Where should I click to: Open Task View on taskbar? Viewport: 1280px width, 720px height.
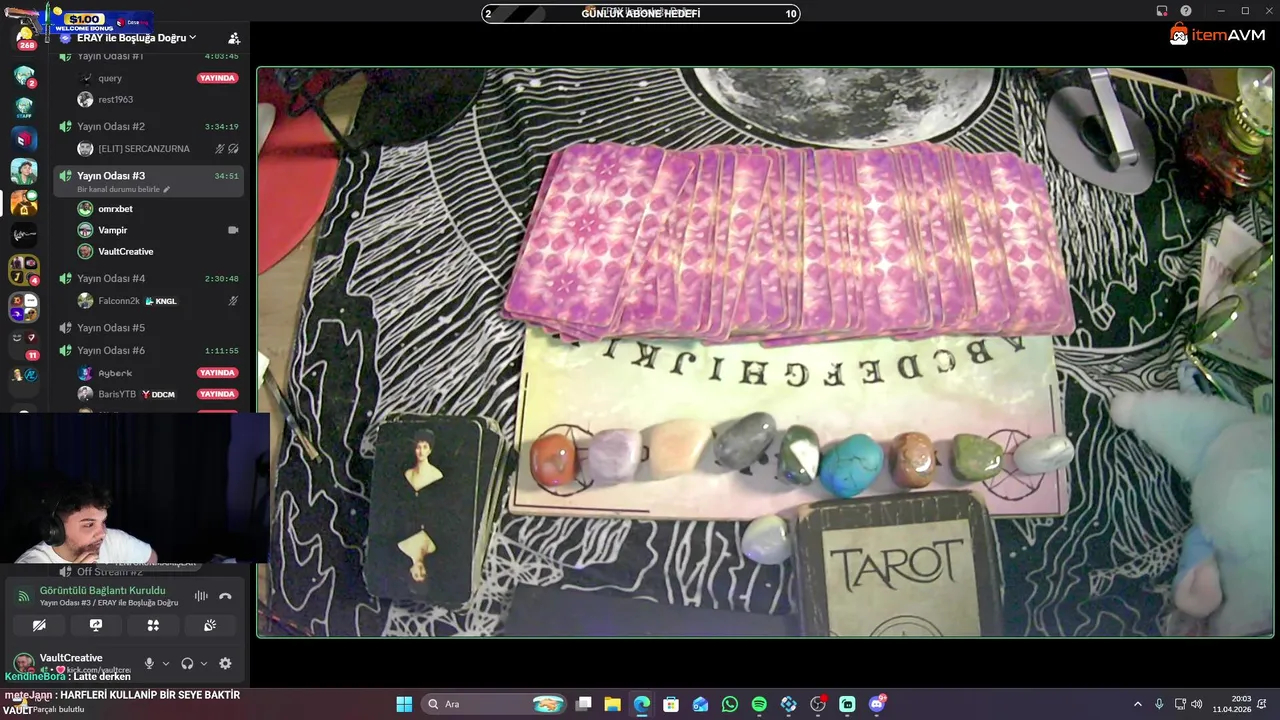(584, 704)
